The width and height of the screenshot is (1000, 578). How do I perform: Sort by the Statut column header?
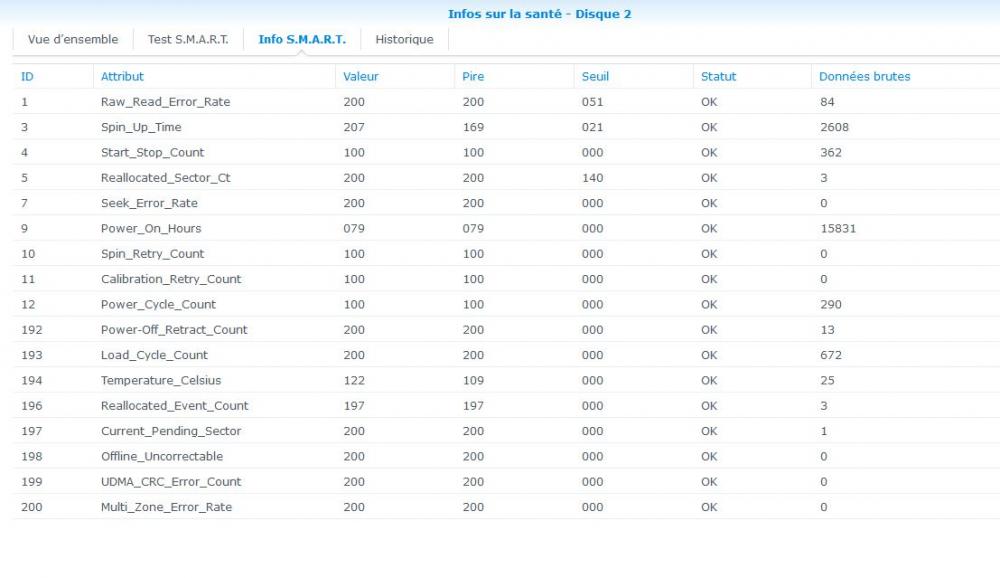(718, 77)
